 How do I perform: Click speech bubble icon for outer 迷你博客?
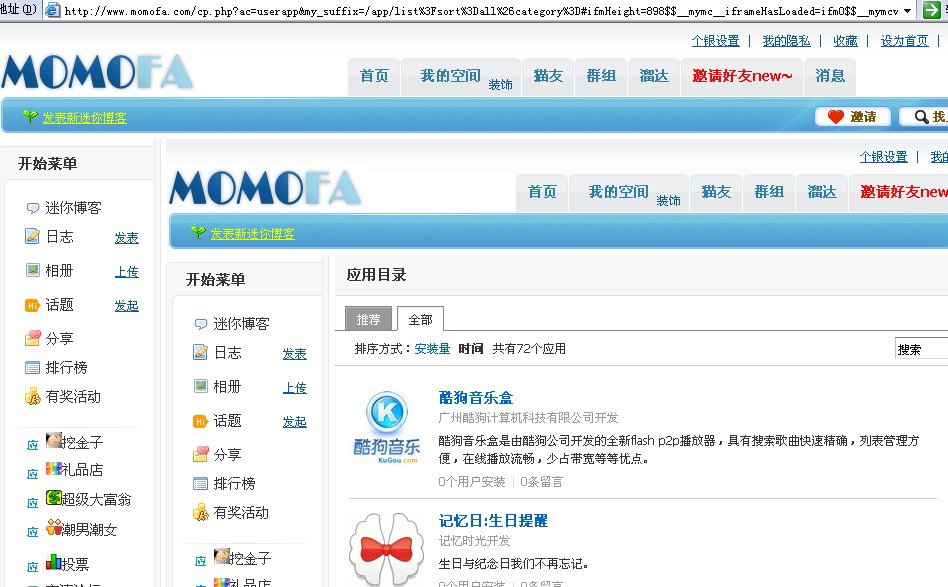pyautogui.click(x=33, y=208)
